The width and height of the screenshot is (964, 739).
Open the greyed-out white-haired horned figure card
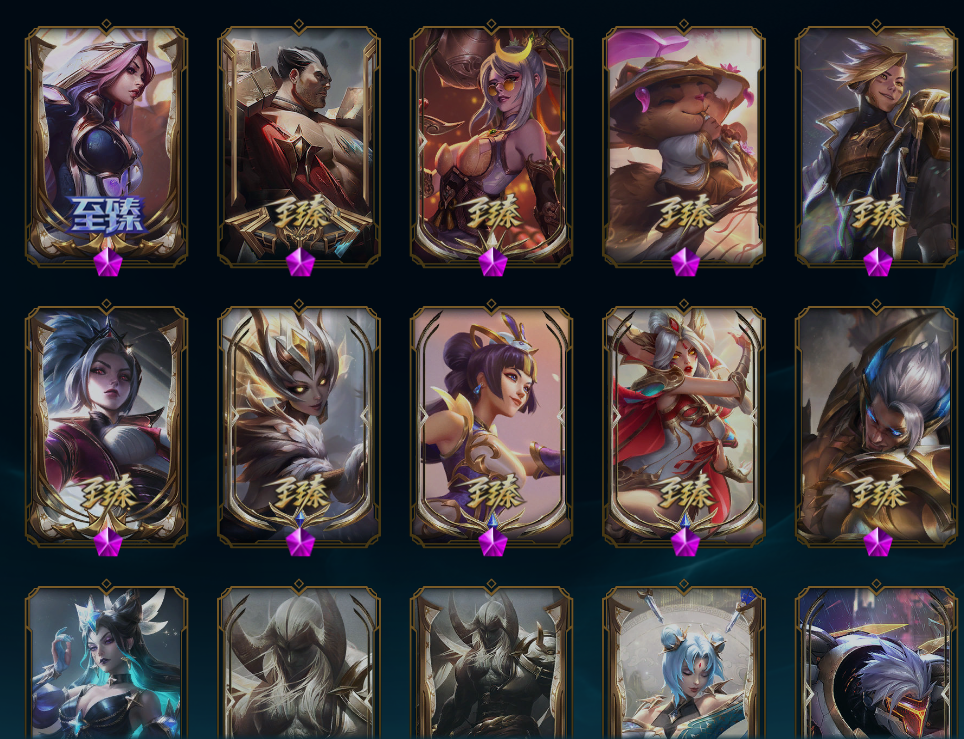click(299, 662)
